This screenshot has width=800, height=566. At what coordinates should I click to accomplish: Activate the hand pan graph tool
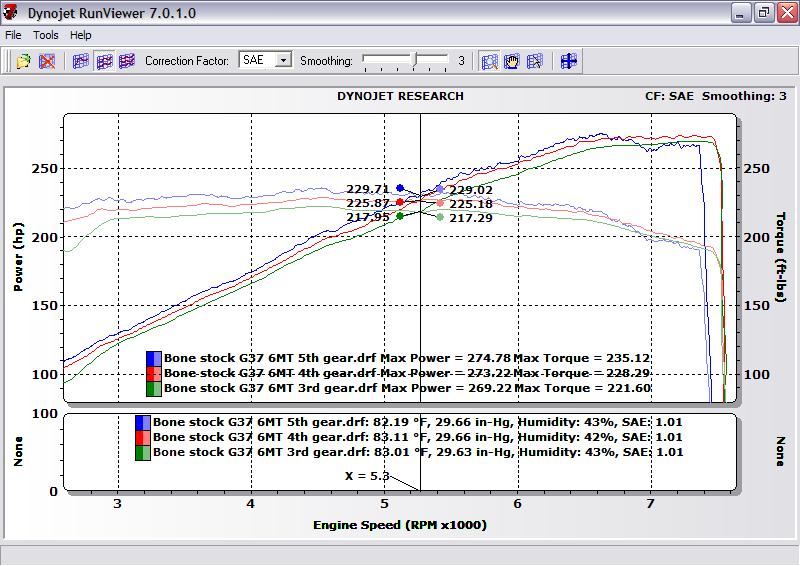click(x=512, y=61)
